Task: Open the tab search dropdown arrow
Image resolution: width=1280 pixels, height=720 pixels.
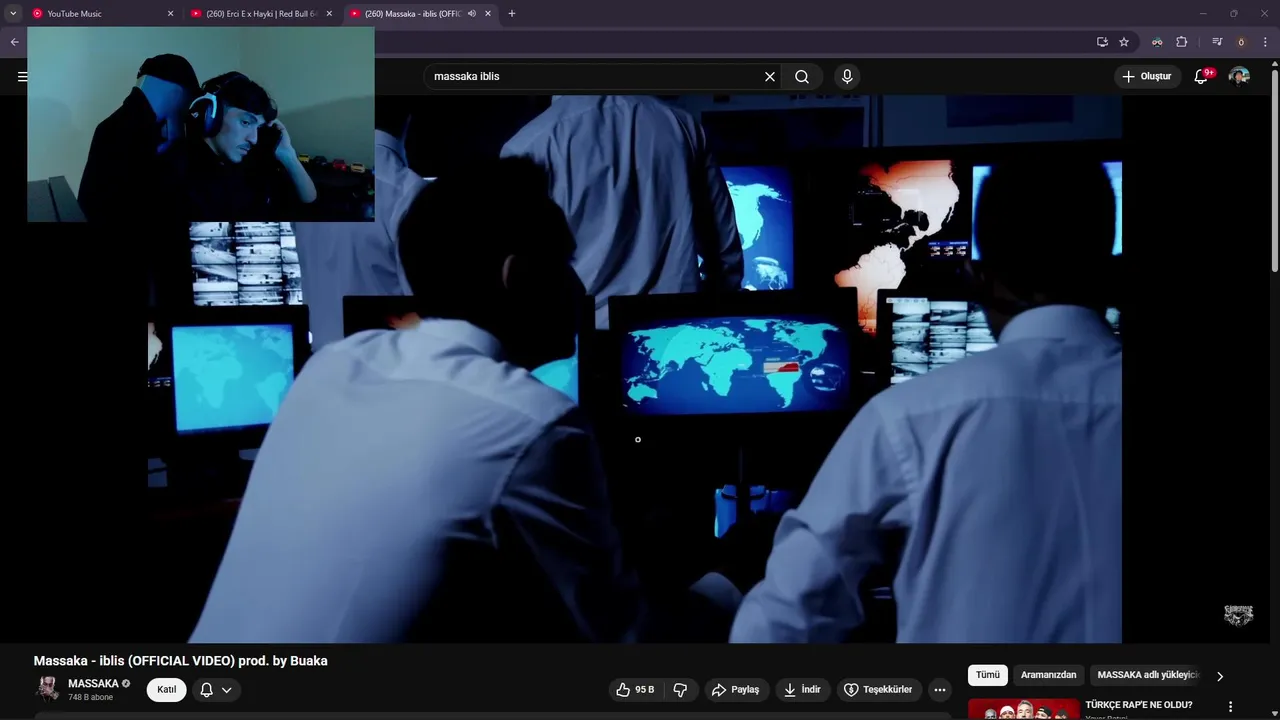Action: pos(13,14)
